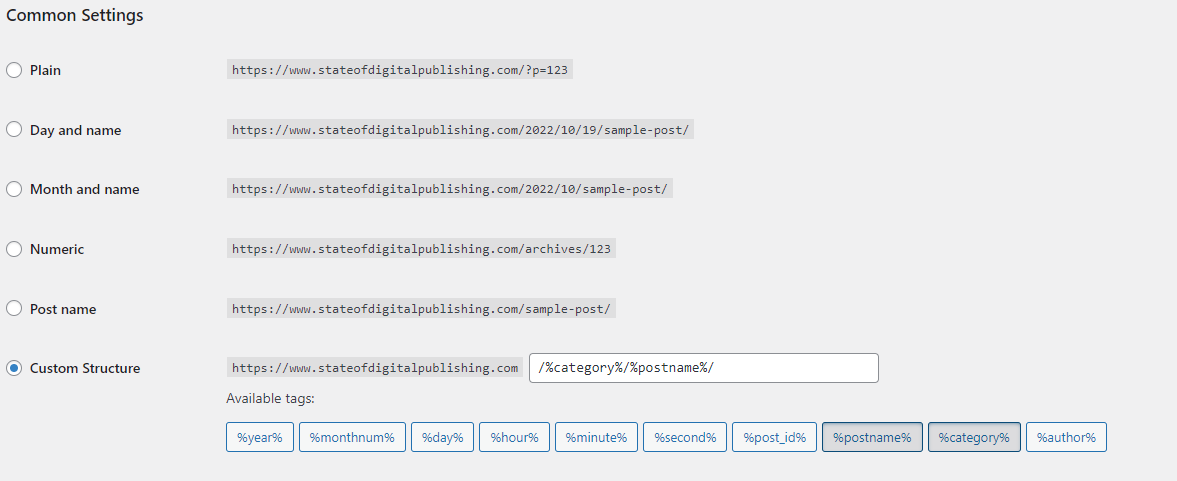This screenshot has width=1177, height=481.
Task: Choose the Day and name radio option
Action: tap(14, 130)
